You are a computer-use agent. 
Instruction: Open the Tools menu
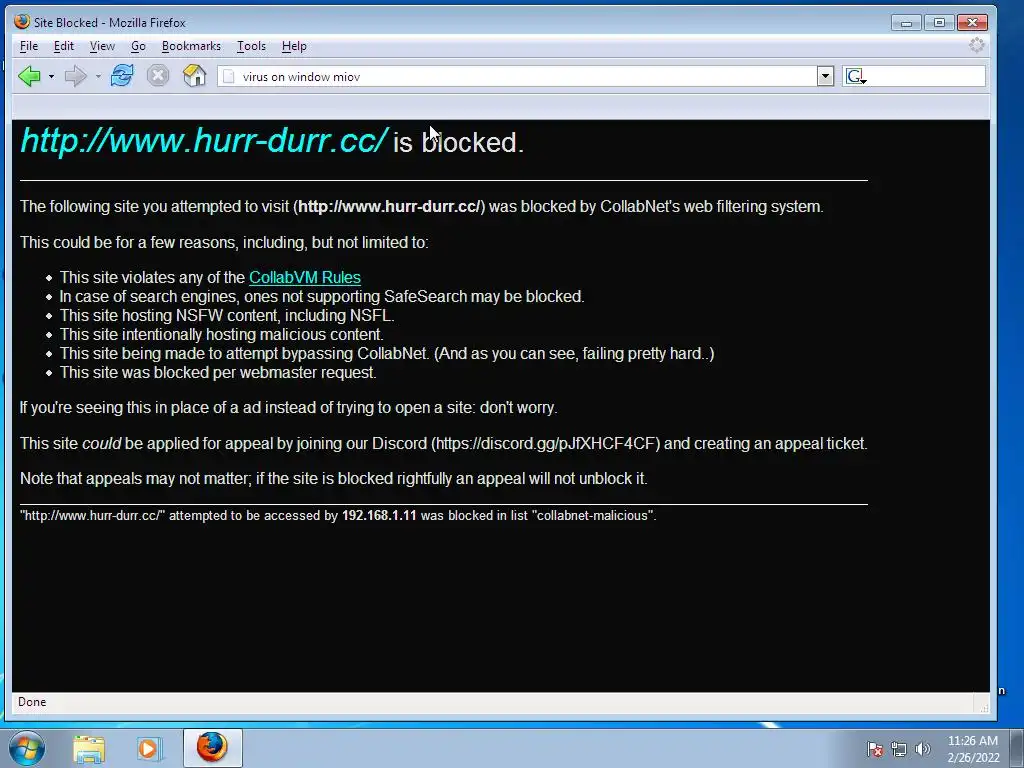[251, 46]
